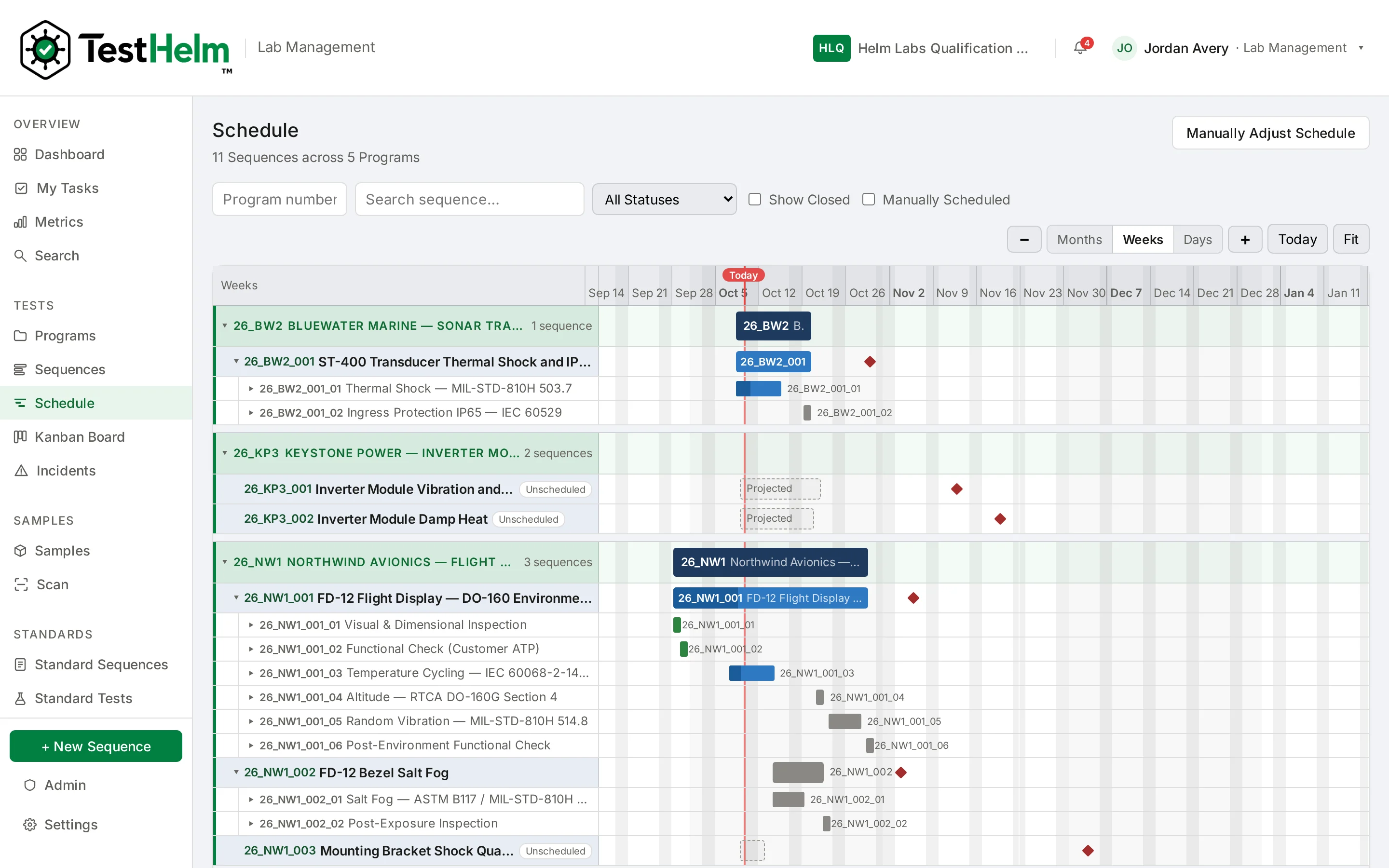1389x868 pixels.
Task: Open the All Statuses dropdown
Action: [x=664, y=199]
